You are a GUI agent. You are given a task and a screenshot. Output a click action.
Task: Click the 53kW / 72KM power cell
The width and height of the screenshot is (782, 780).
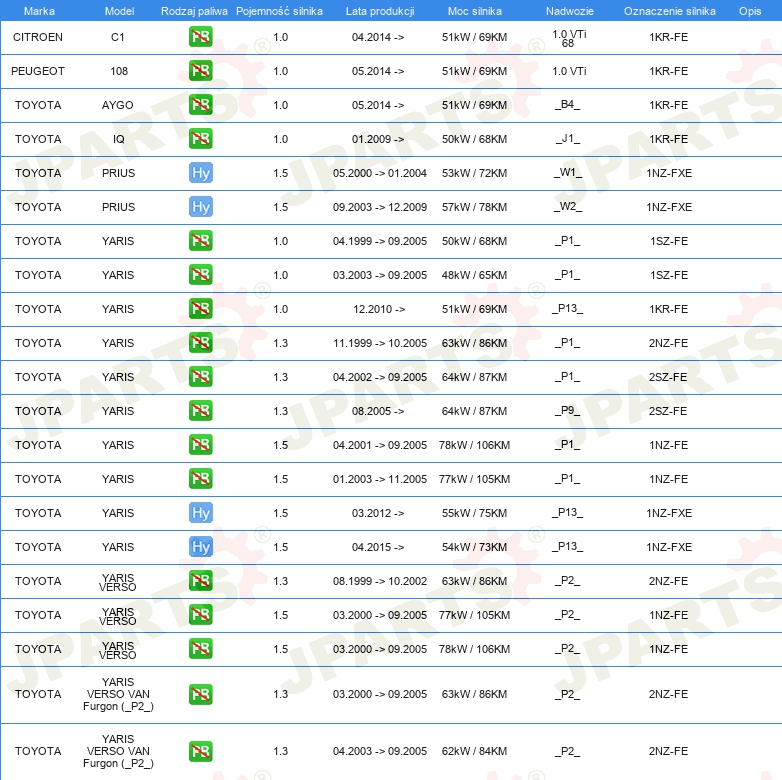(x=474, y=173)
